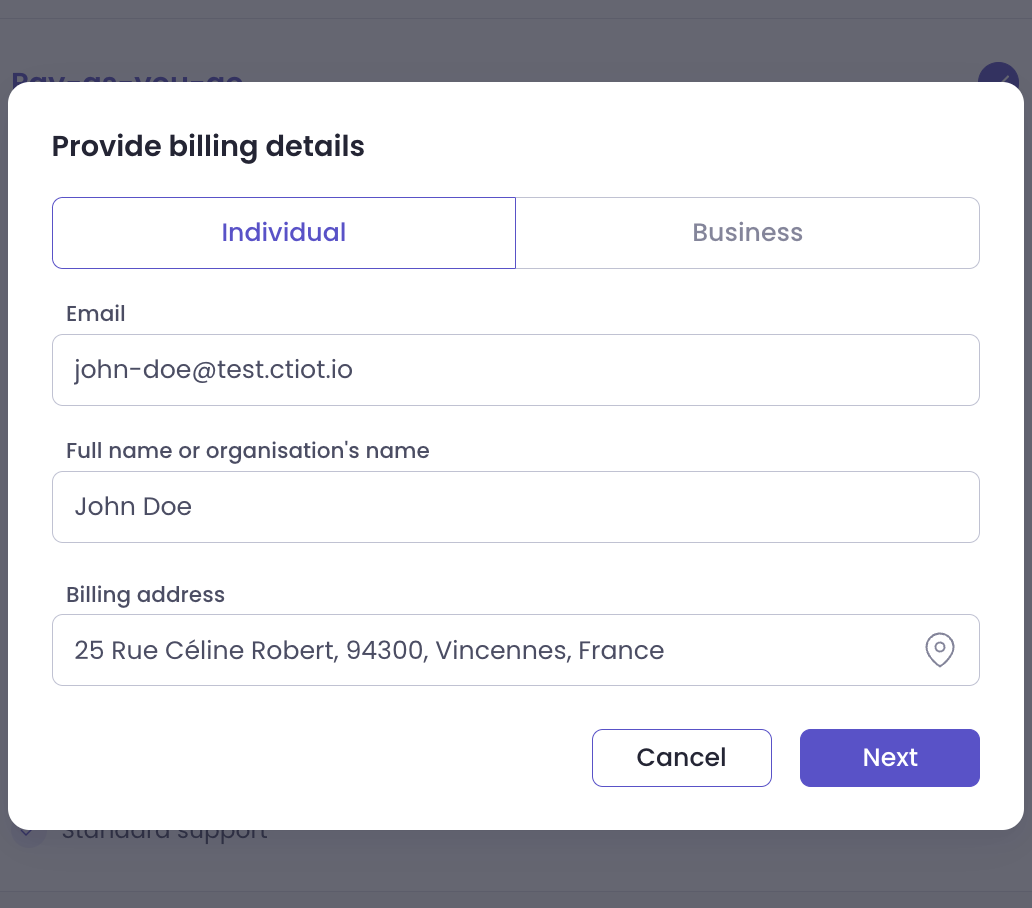This screenshot has height=908, width=1032.
Task: Click the 'Billing address' field label
Action: [x=145, y=595]
